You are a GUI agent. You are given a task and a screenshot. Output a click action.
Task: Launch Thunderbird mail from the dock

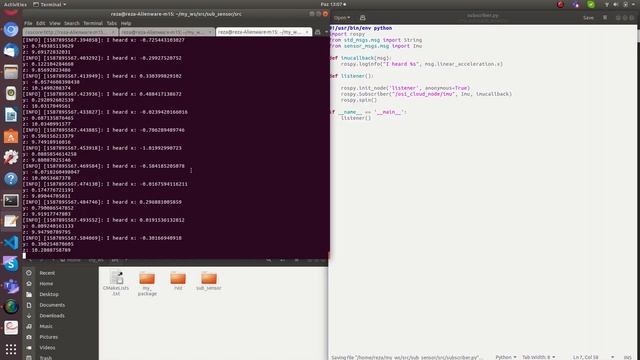11,51
